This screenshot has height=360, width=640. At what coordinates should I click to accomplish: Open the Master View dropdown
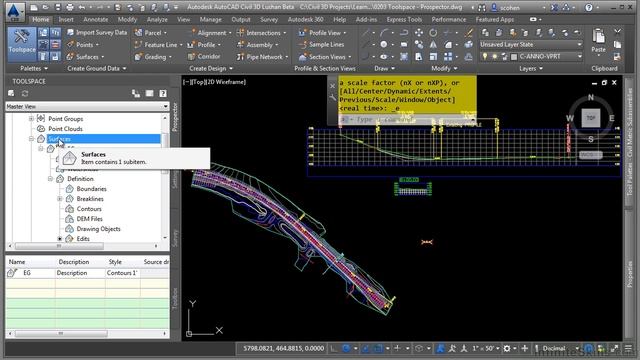87,106
